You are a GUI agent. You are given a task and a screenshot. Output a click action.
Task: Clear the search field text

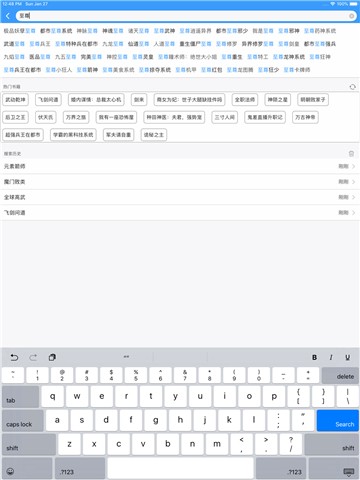(x=352, y=16)
